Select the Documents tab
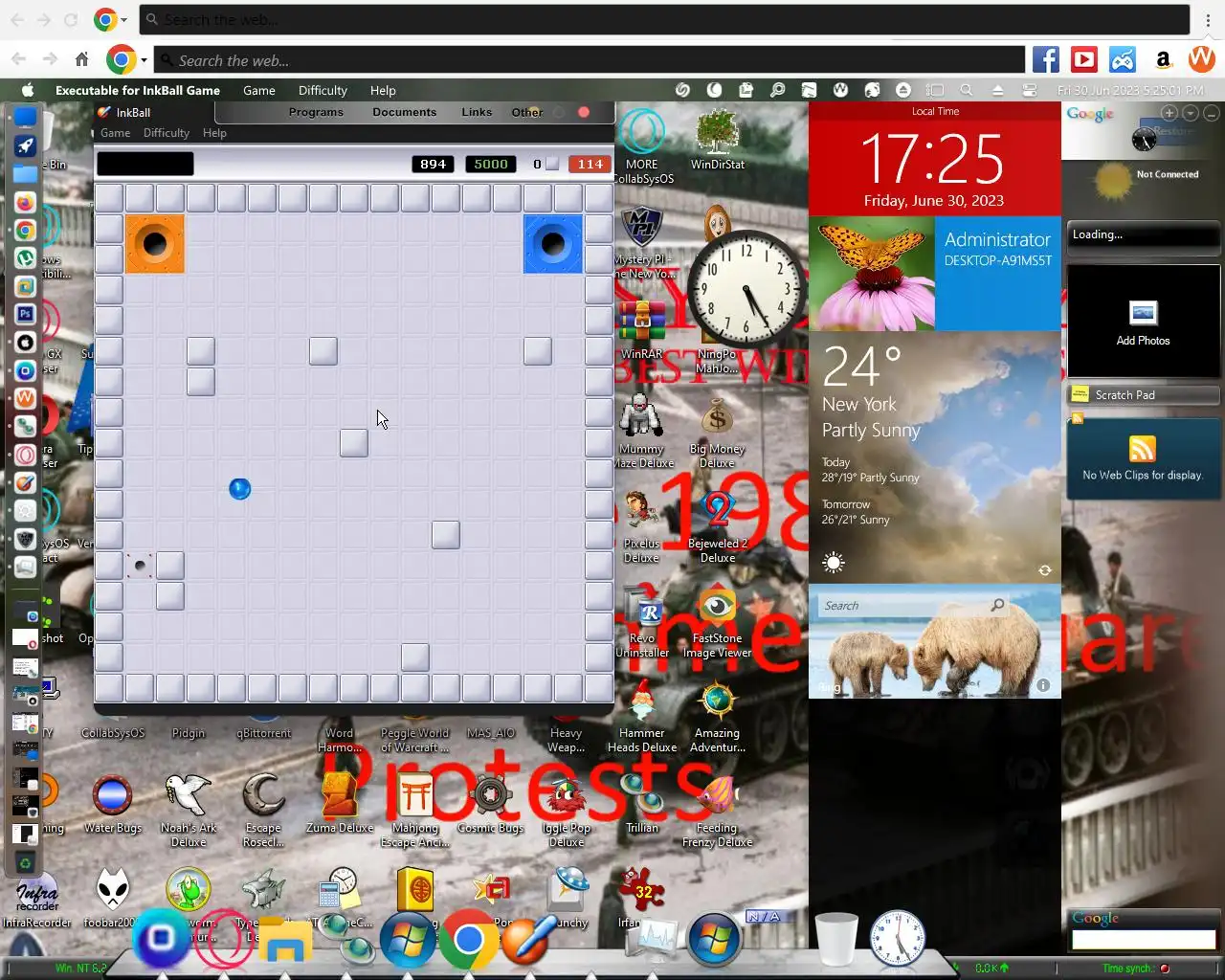Screen dimensions: 1225x980 point(404,112)
